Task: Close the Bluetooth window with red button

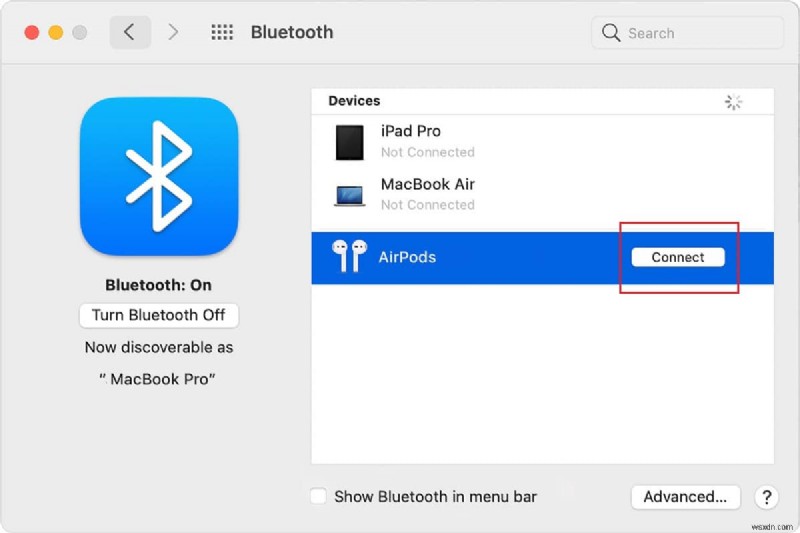Action: [x=32, y=33]
